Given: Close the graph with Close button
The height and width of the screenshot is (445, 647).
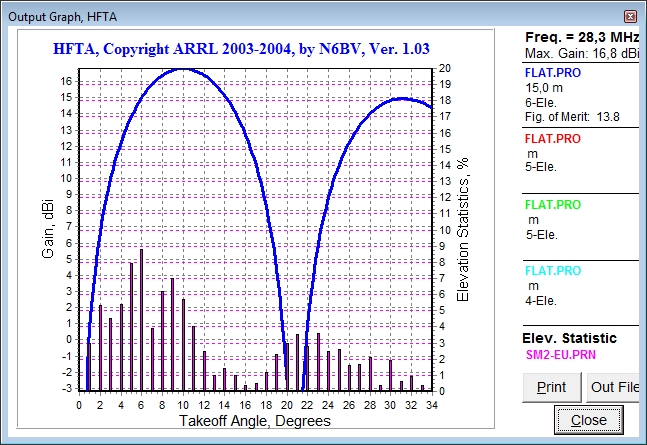Looking at the screenshot, I should 588,420.
